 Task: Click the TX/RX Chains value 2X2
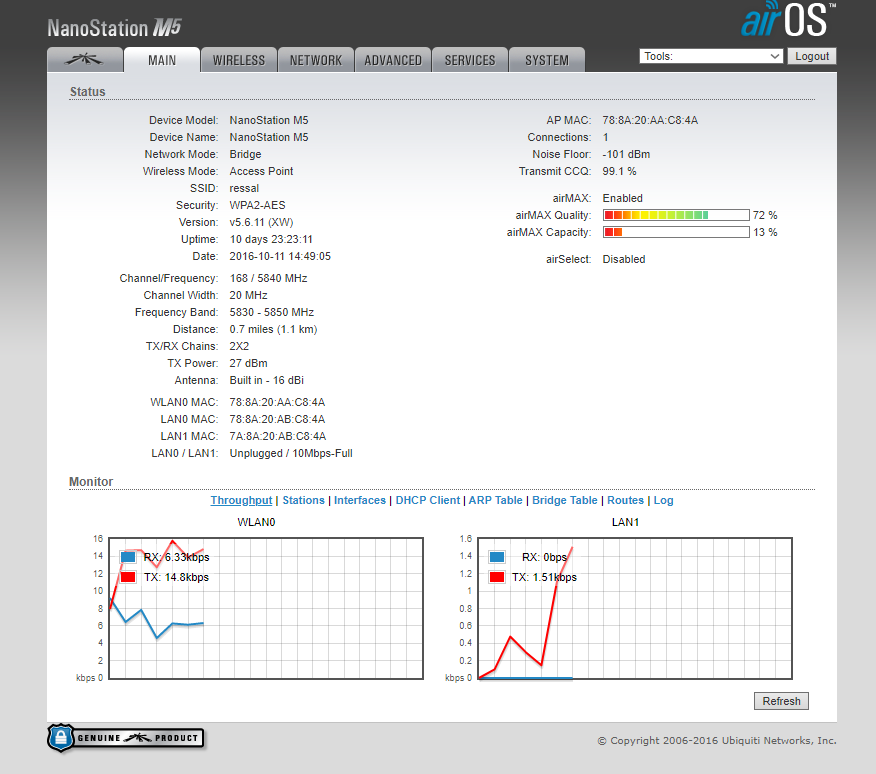click(239, 346)
